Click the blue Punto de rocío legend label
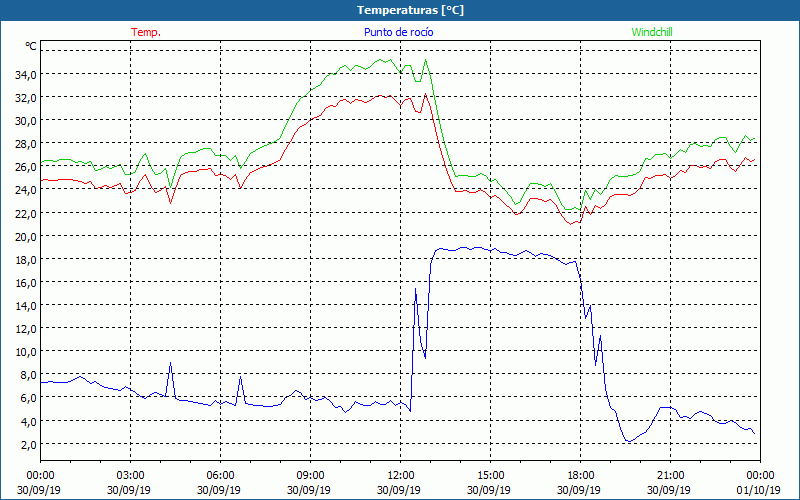Viewport: 800px width, 500px height. coord(398,32)
